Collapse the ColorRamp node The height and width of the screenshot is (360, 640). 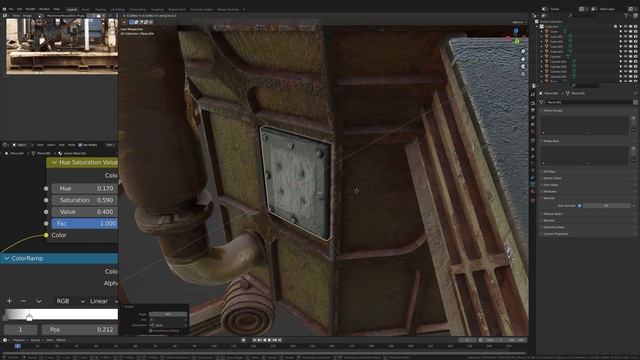coord(7,258)
